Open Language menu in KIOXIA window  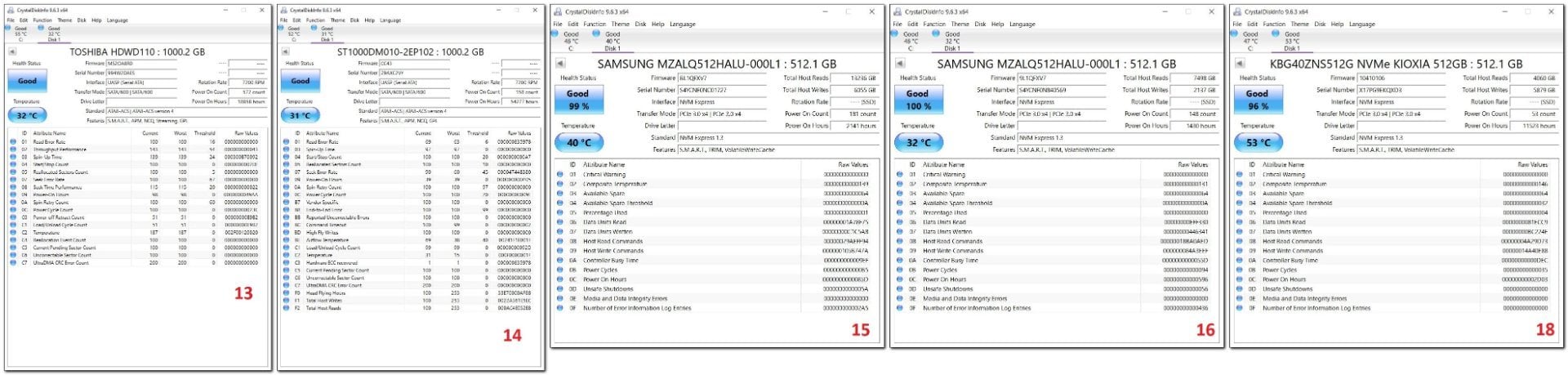click(x=1362, y=25)
